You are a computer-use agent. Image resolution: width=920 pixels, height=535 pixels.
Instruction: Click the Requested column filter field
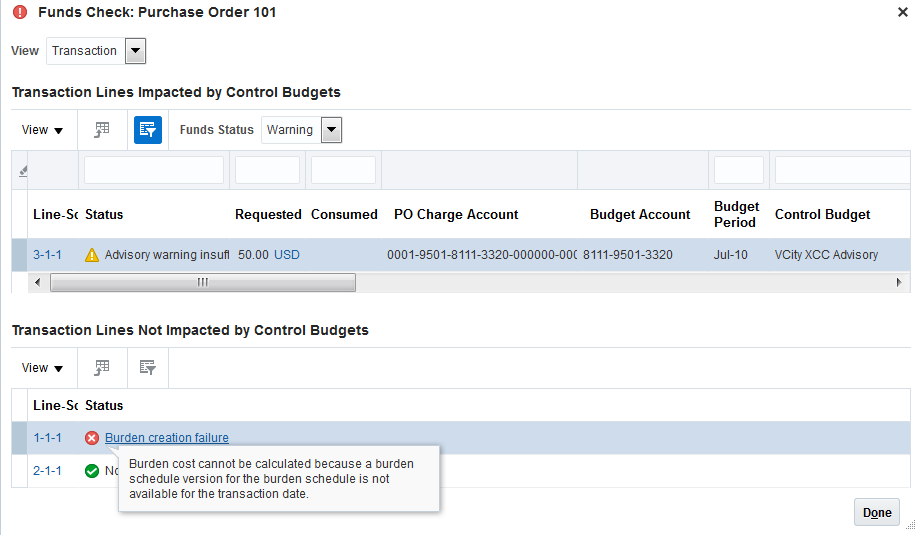tap(267, 171)
